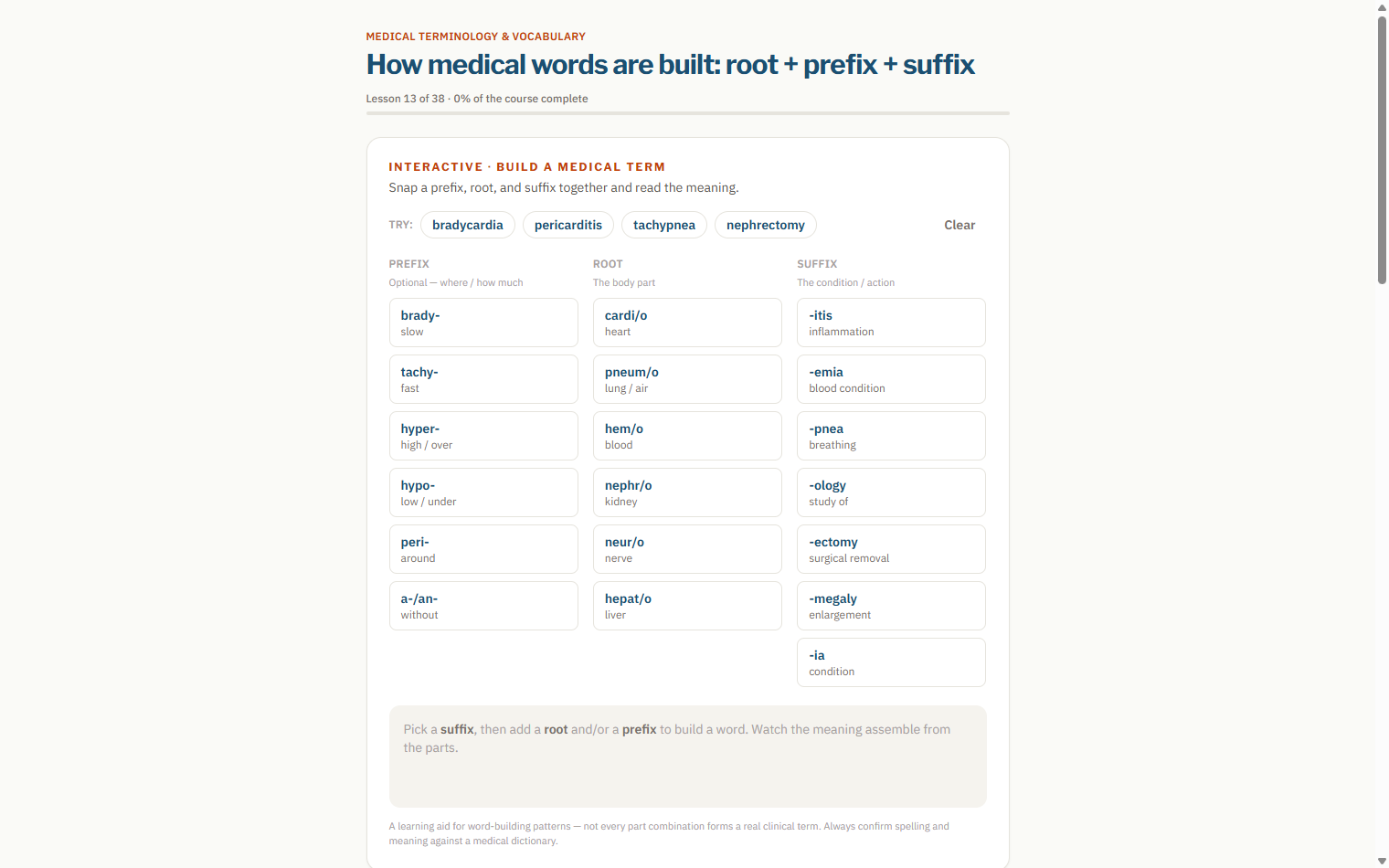
Task: Select the pneum/o lung root
Action: 687,379
